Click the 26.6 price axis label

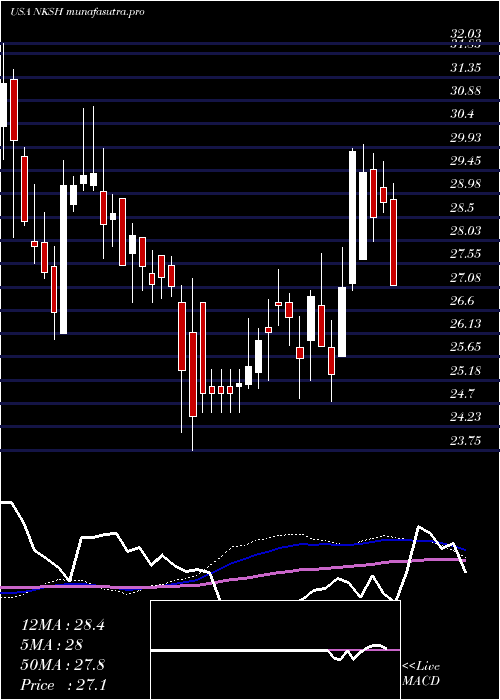(462, 301)
